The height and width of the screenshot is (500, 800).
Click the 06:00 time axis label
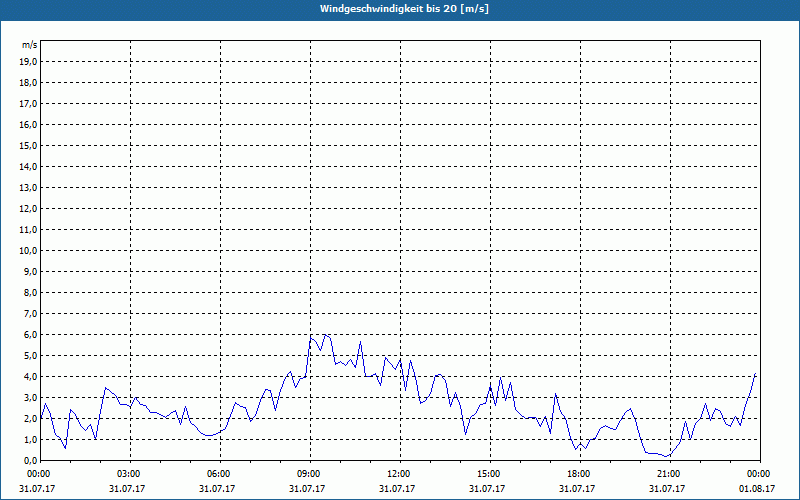click(220, 474)
